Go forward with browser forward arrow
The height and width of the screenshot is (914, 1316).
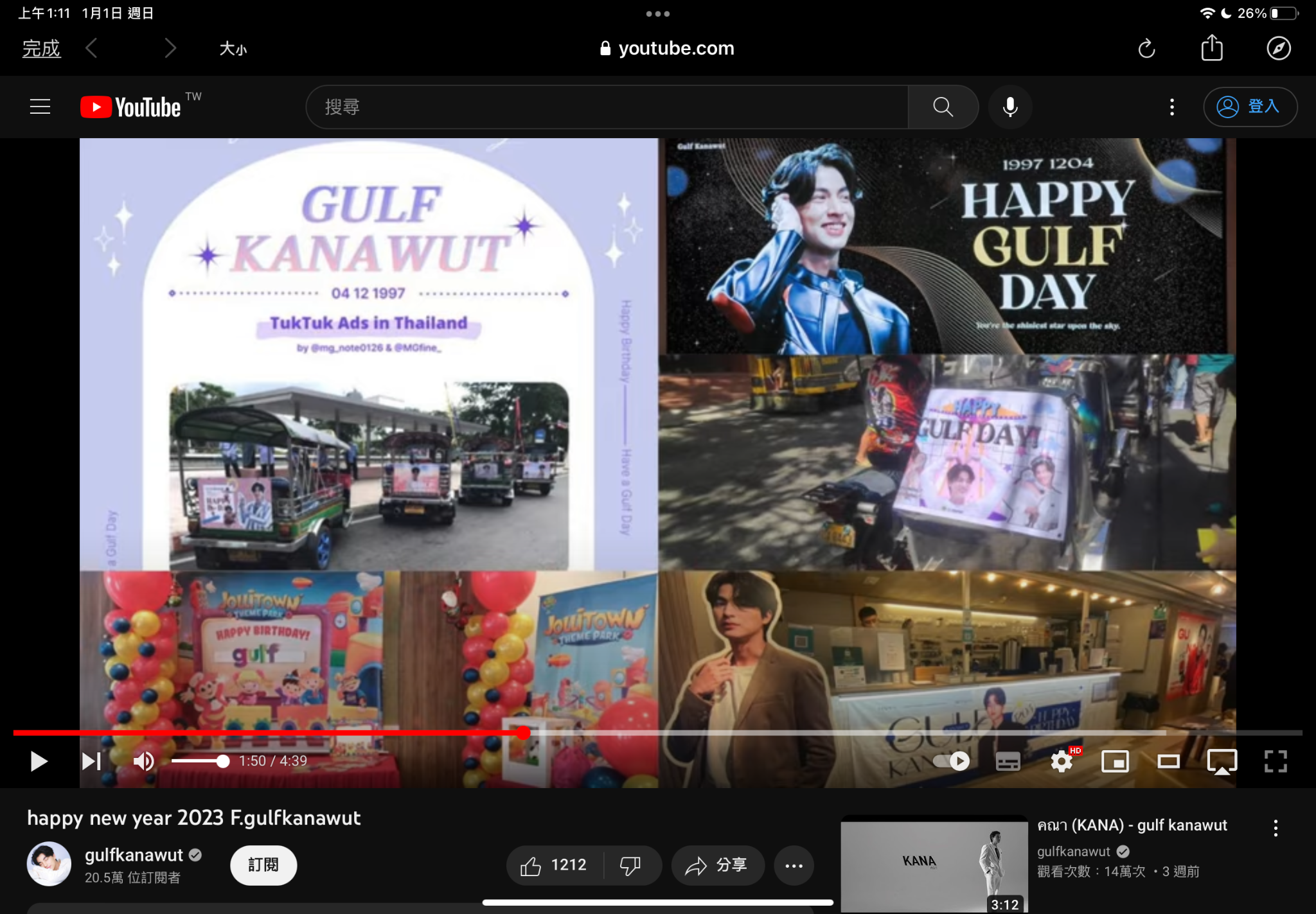[170, 48]
